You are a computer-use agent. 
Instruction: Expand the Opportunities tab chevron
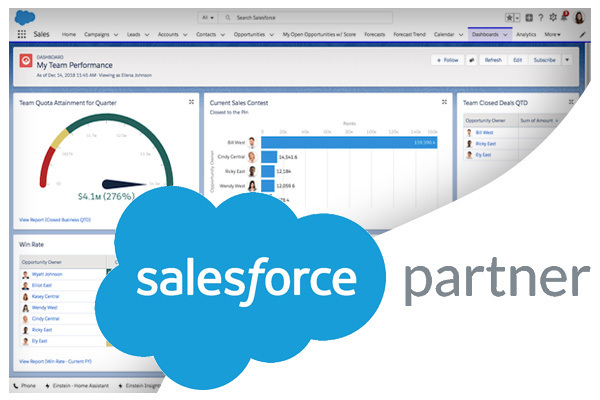click(x=271, y=34)
